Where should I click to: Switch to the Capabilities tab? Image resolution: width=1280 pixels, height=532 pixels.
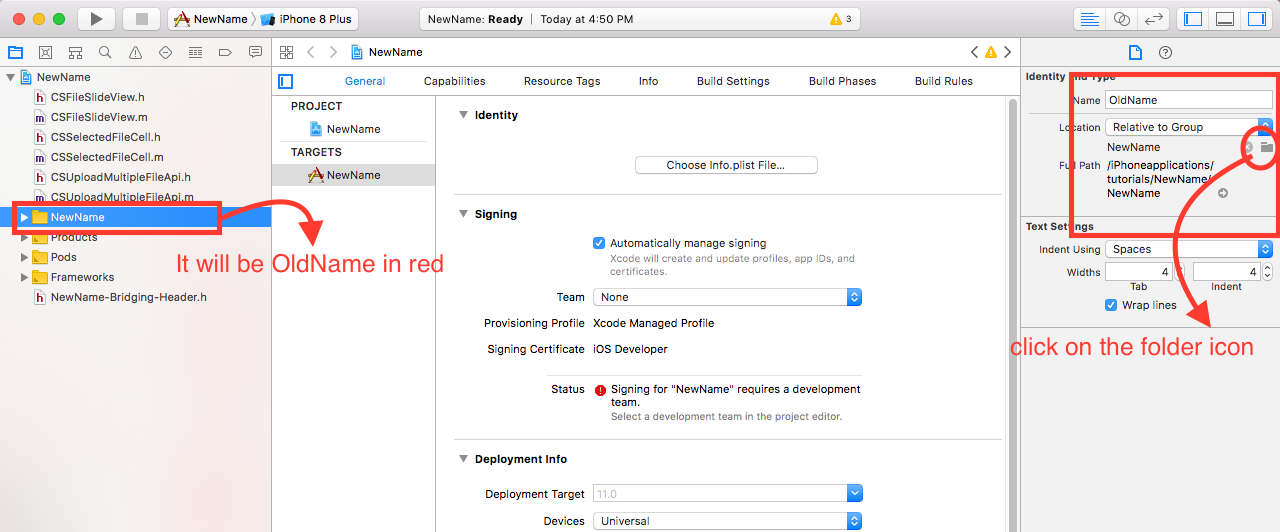pos(455,81)
